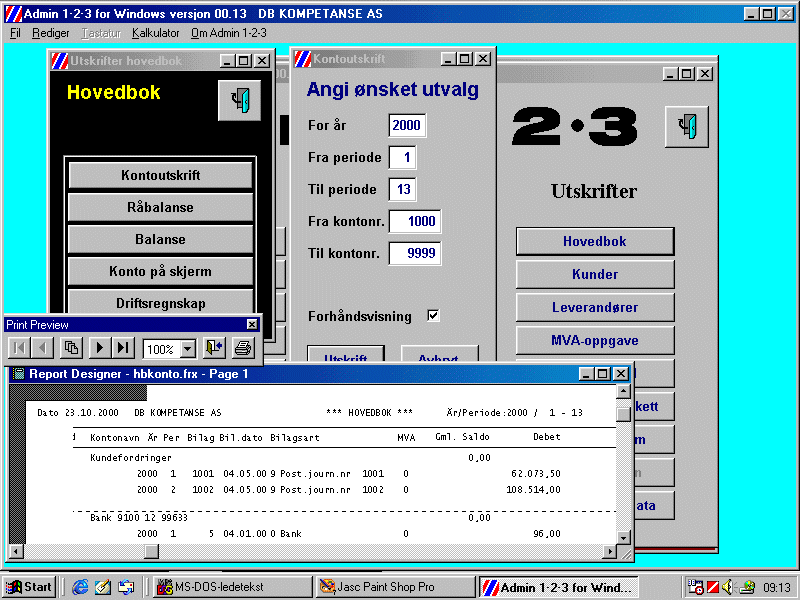Click the horizontal scrollbar thumb in Report Designer
The image size is (800, 600).
(152, 552)
